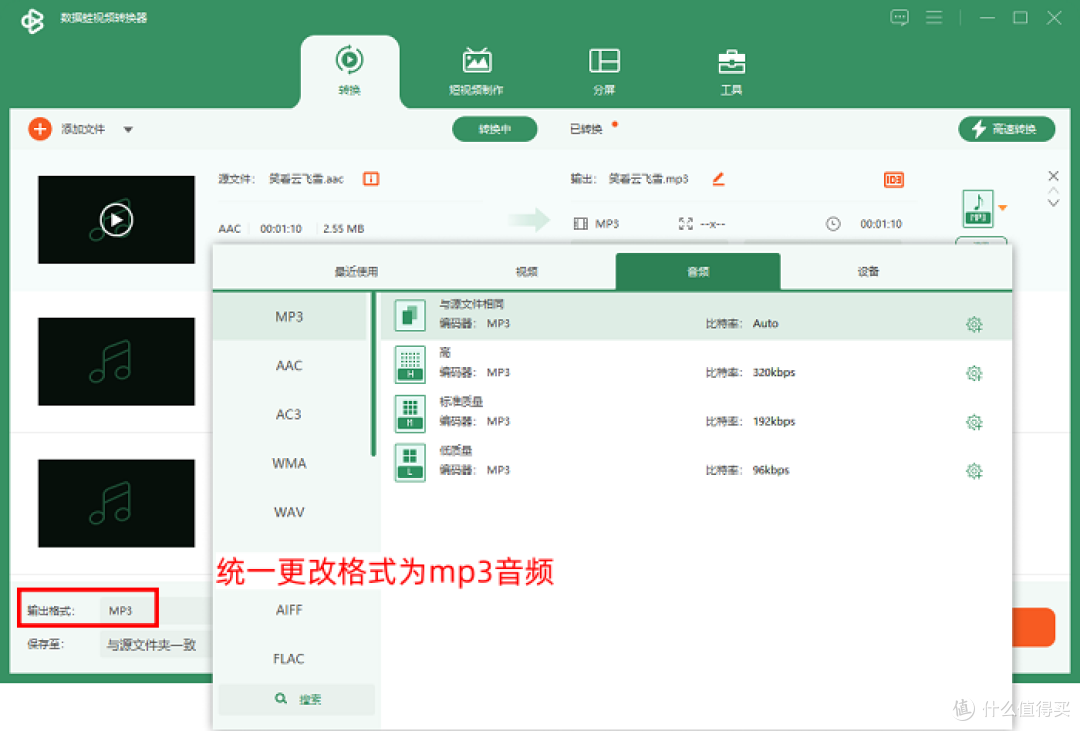The height and width of the screenshot is (731, 1080).
Task: Open the MP3 output format icon
Action: point(977,209)
